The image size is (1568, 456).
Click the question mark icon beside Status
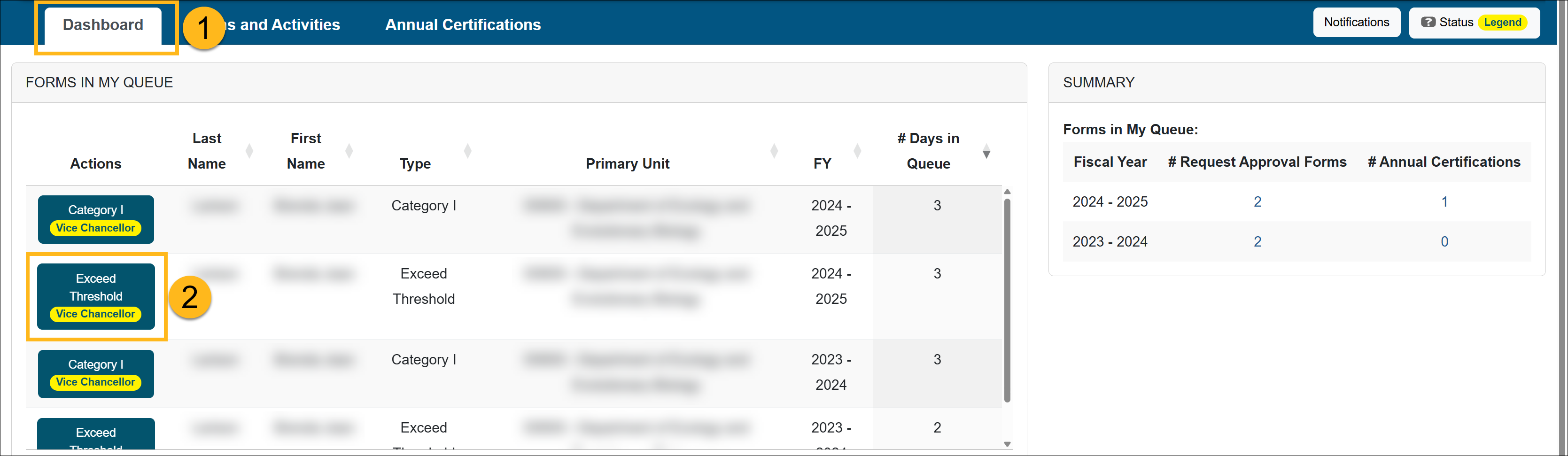(1428, 23)
